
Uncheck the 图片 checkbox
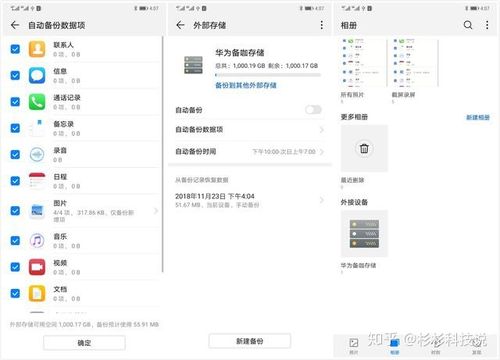(15, 211)
